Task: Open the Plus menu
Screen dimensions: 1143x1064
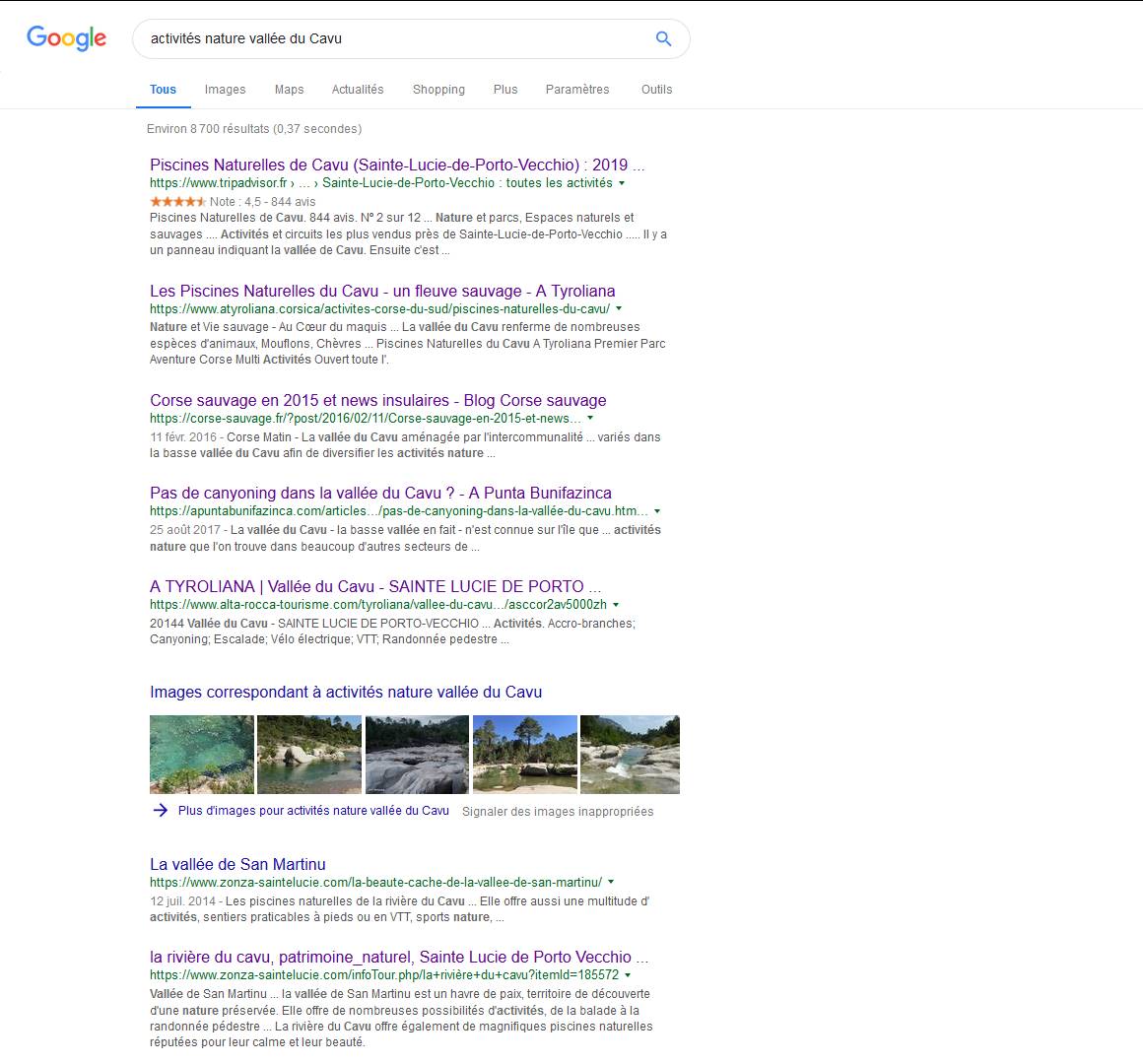Action: 505,90
